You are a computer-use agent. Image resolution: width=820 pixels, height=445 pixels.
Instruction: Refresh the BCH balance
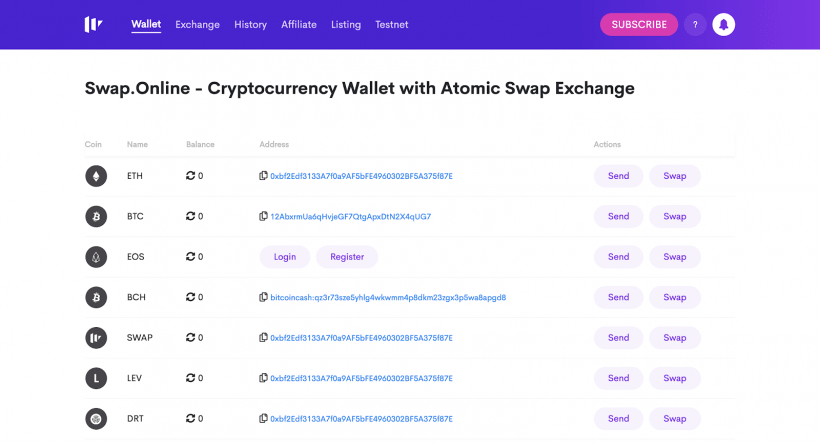(x=191, y=297)
